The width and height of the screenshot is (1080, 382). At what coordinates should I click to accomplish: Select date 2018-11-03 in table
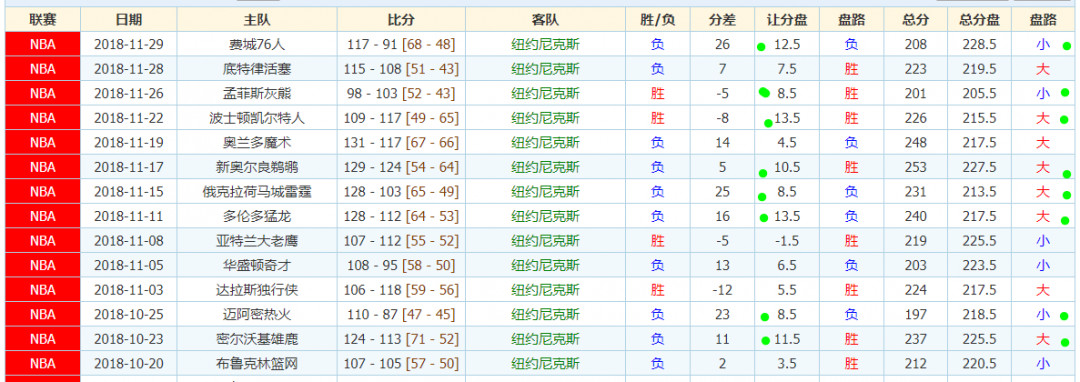click(x=129, y=290)
